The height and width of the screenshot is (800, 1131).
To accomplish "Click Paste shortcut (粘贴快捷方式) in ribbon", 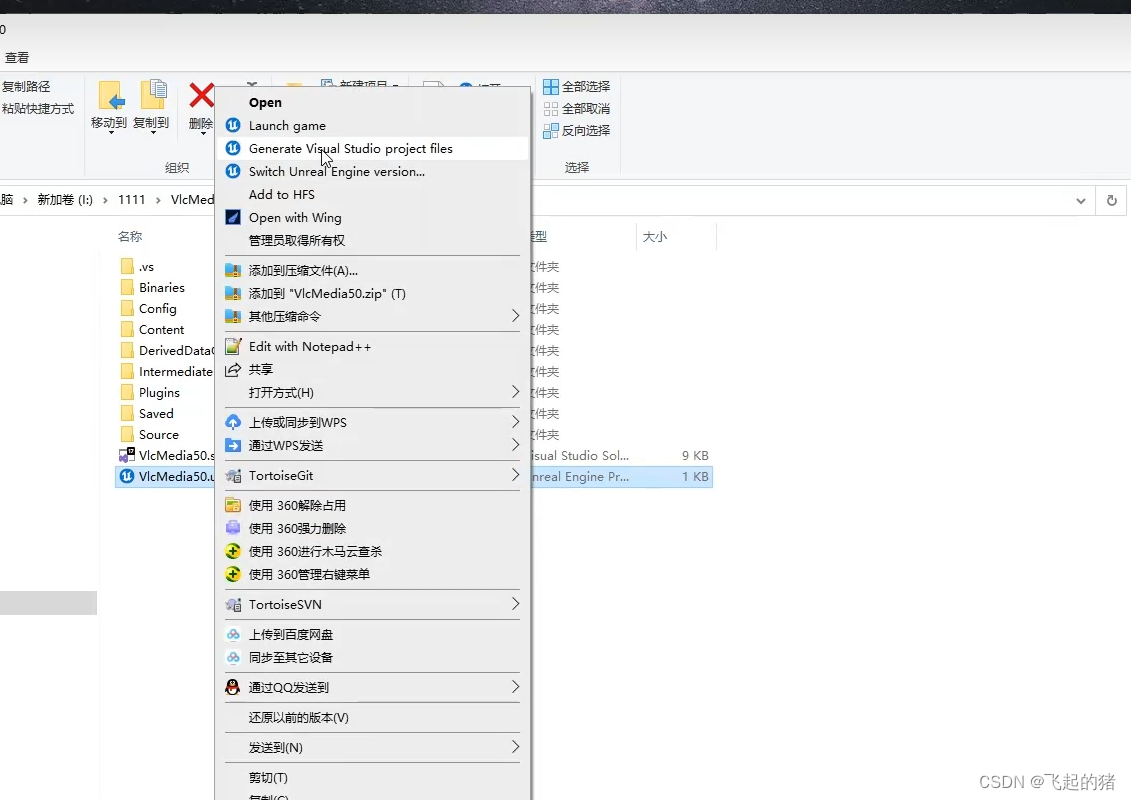I will tap(38, 109).
